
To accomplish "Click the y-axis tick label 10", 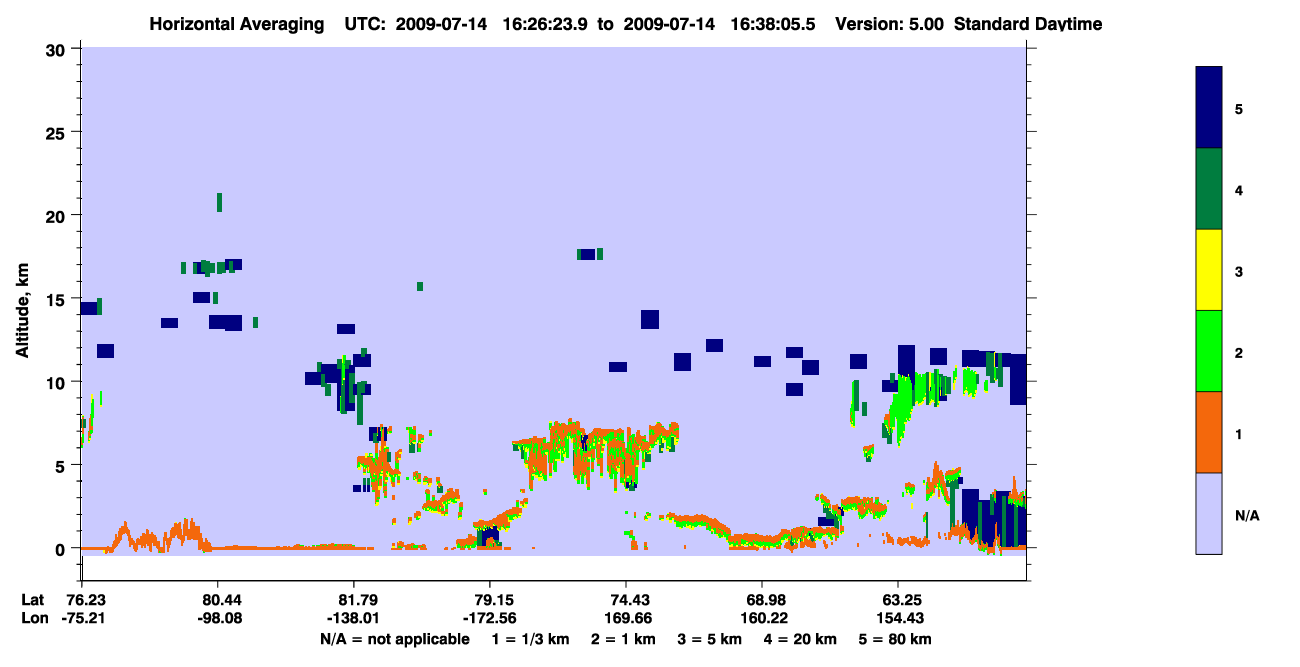I will pos(58,382).
